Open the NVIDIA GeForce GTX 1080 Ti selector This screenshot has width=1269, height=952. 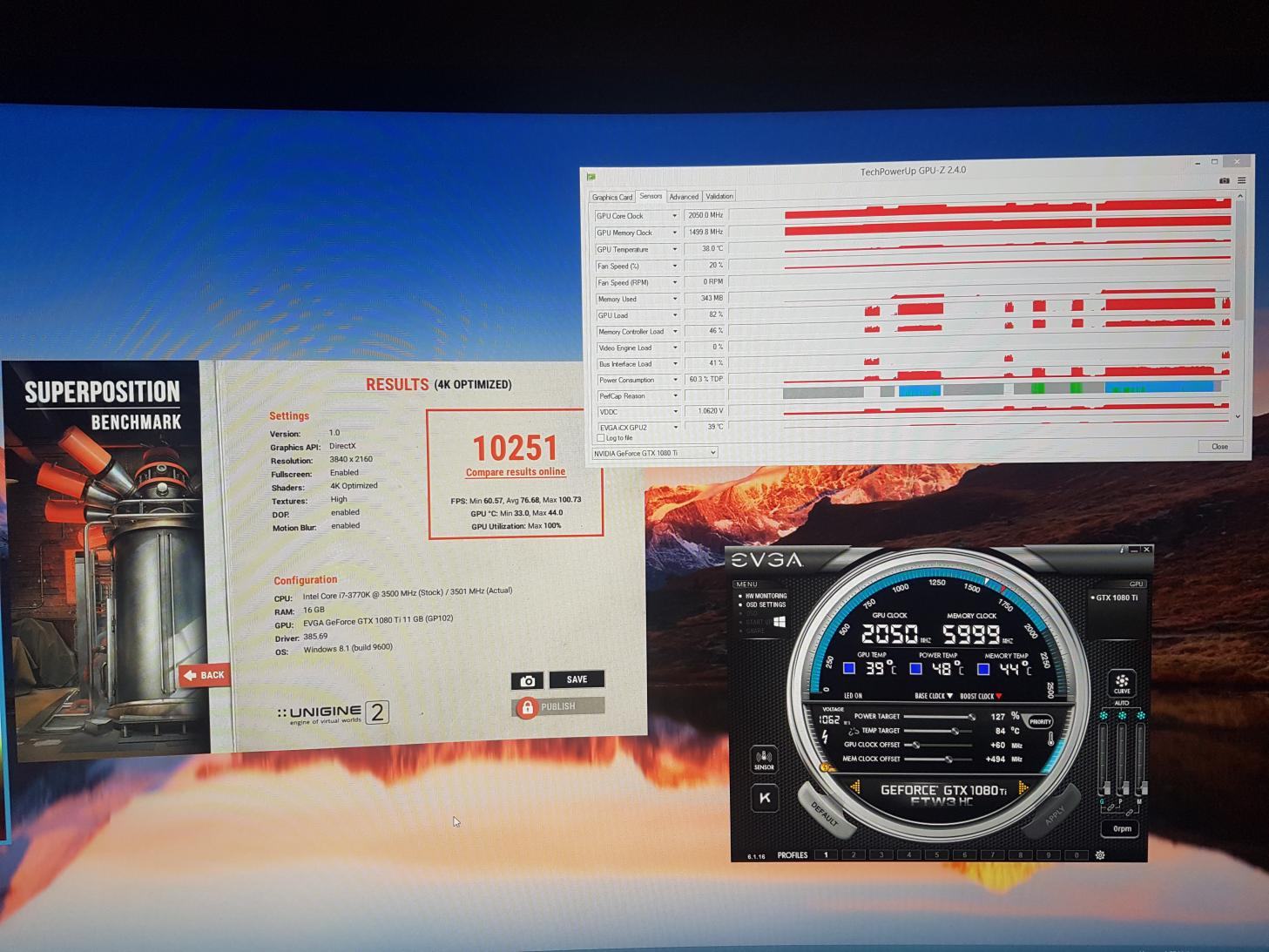click(654, 453)
